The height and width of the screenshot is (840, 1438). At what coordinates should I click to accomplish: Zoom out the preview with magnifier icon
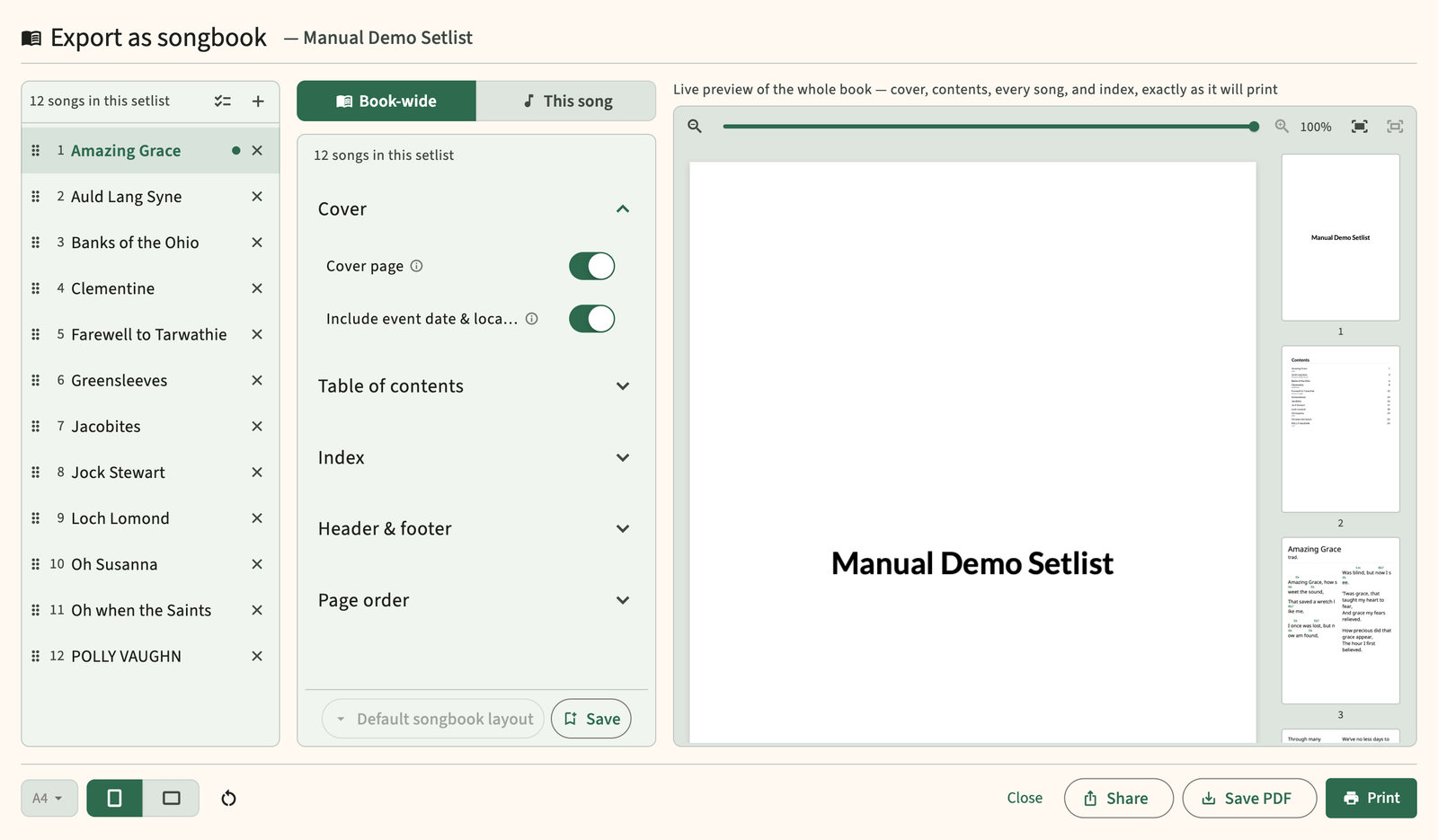[x=695, y=127]
